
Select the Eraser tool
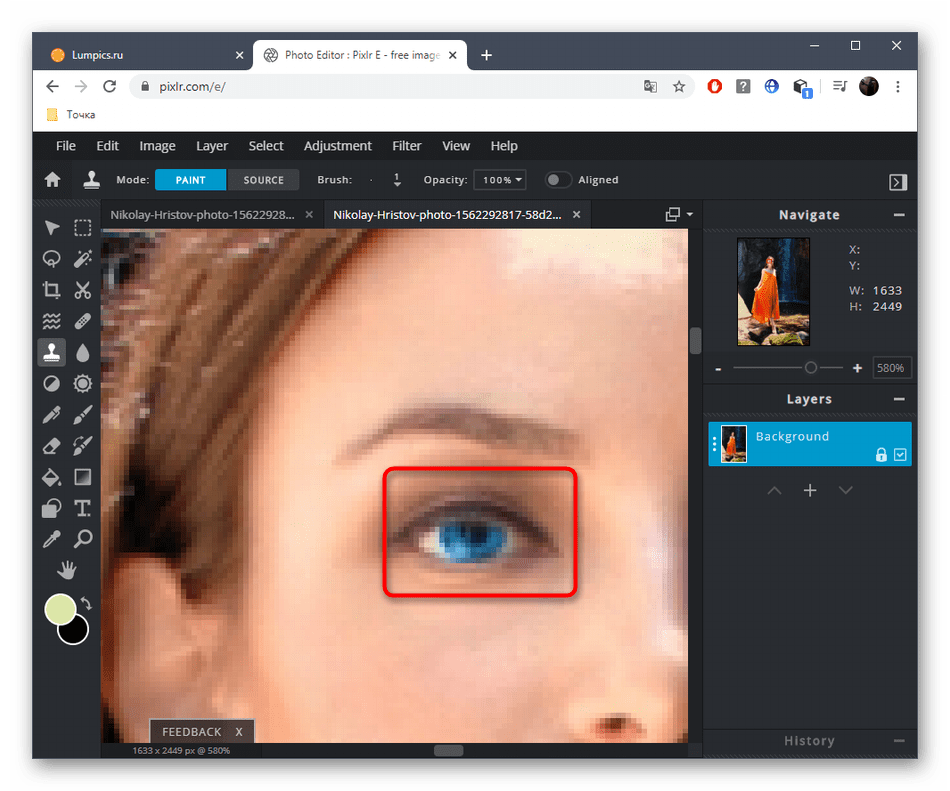[x=51, y=446]
